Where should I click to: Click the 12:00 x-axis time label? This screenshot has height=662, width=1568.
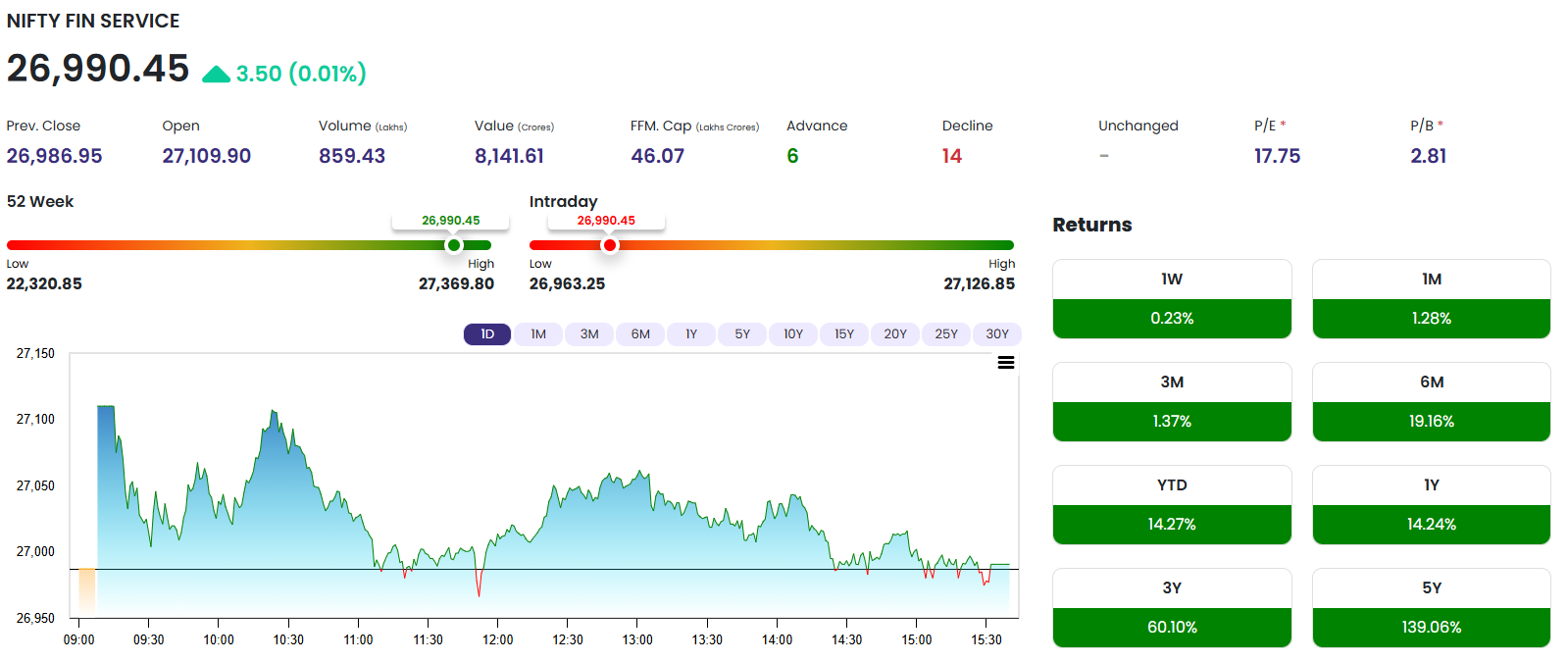click(x=498, y=639)
